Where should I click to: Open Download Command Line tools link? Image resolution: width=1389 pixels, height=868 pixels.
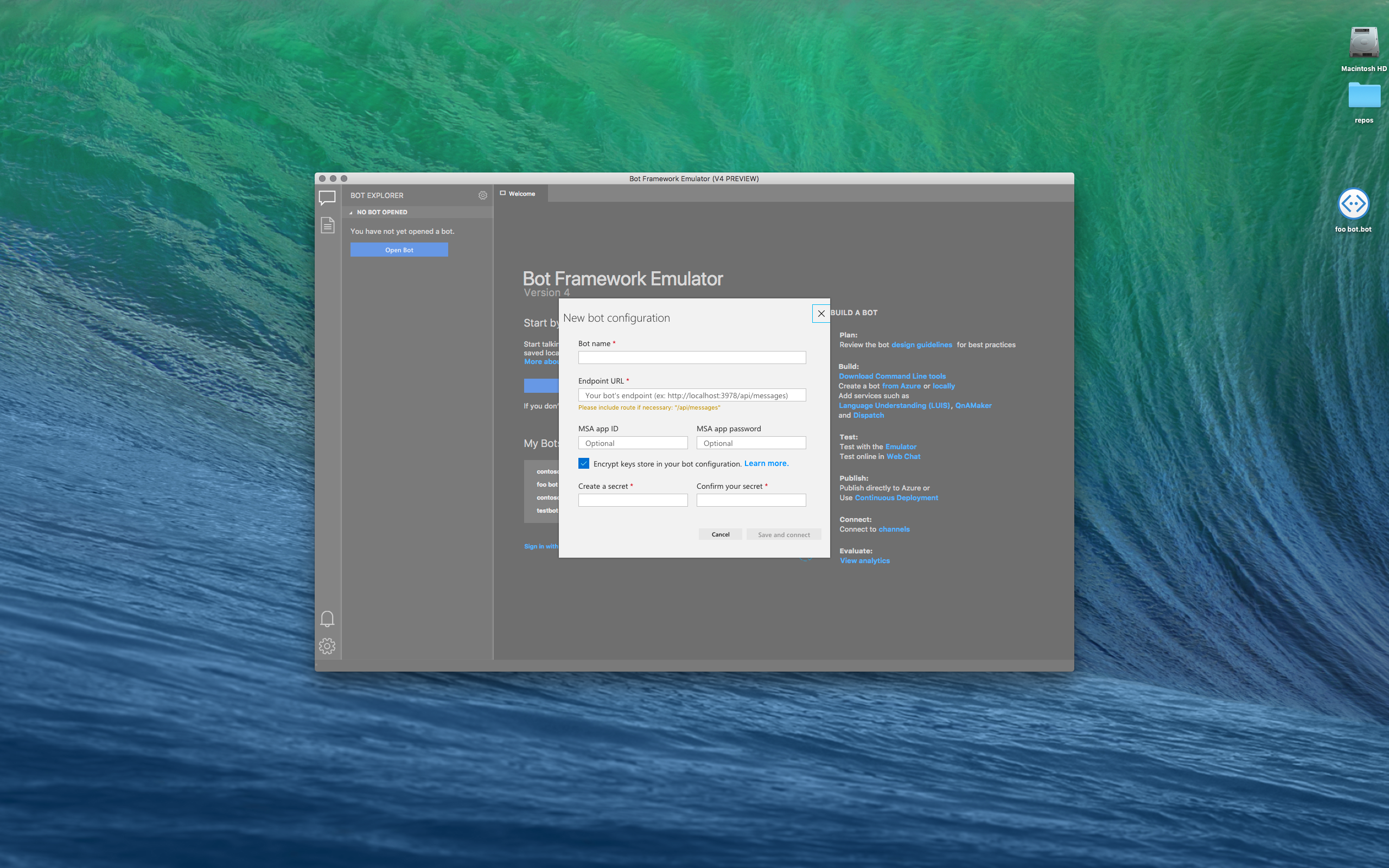tap(892, 376)
